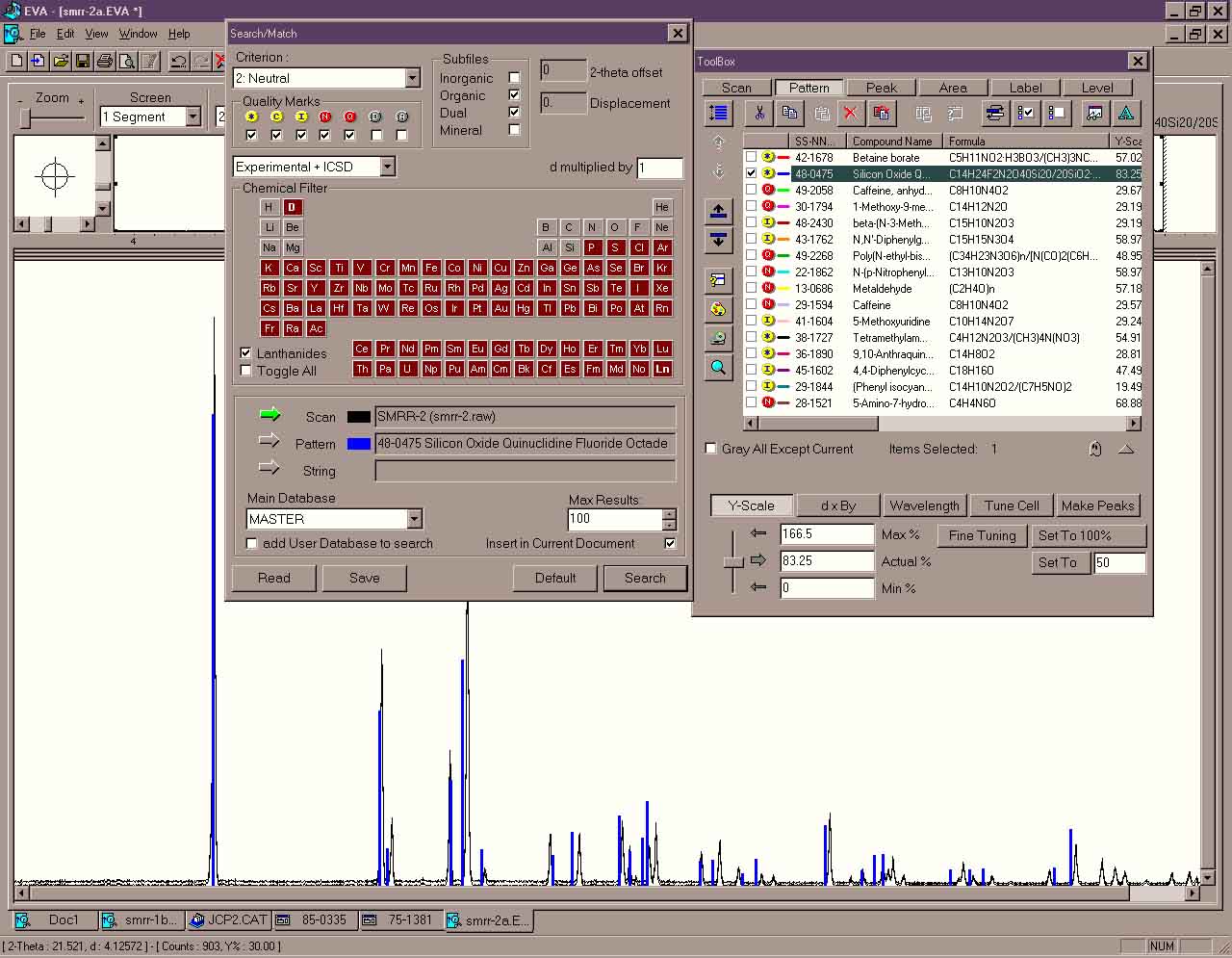Click the Cut scissors icon in ToolBox

click(759, 114)
